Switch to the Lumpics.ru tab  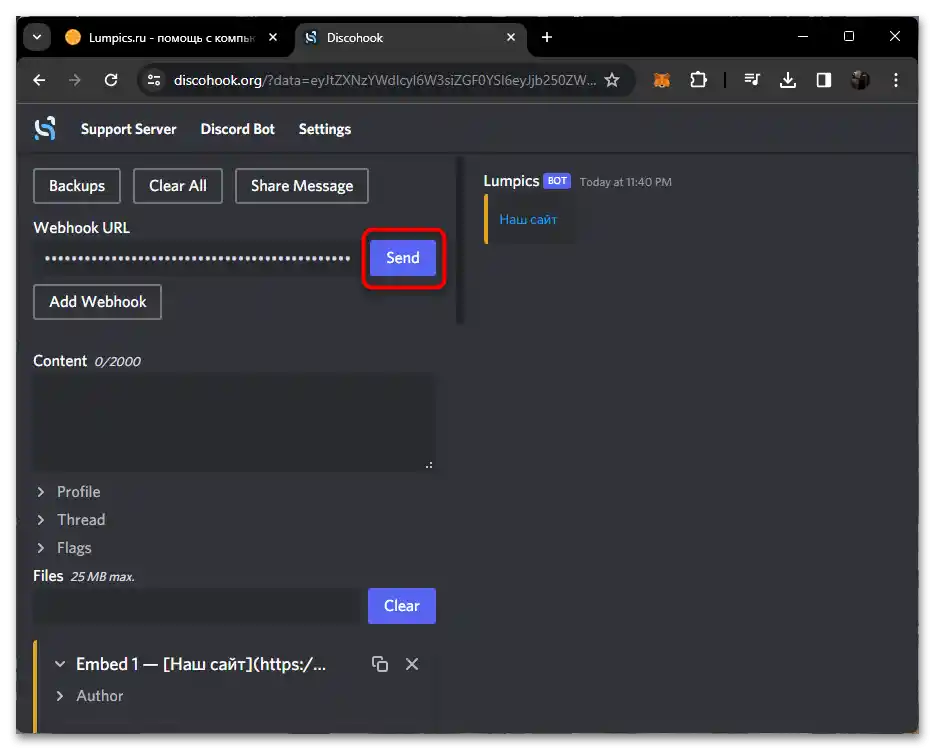(x=171, y=38)
